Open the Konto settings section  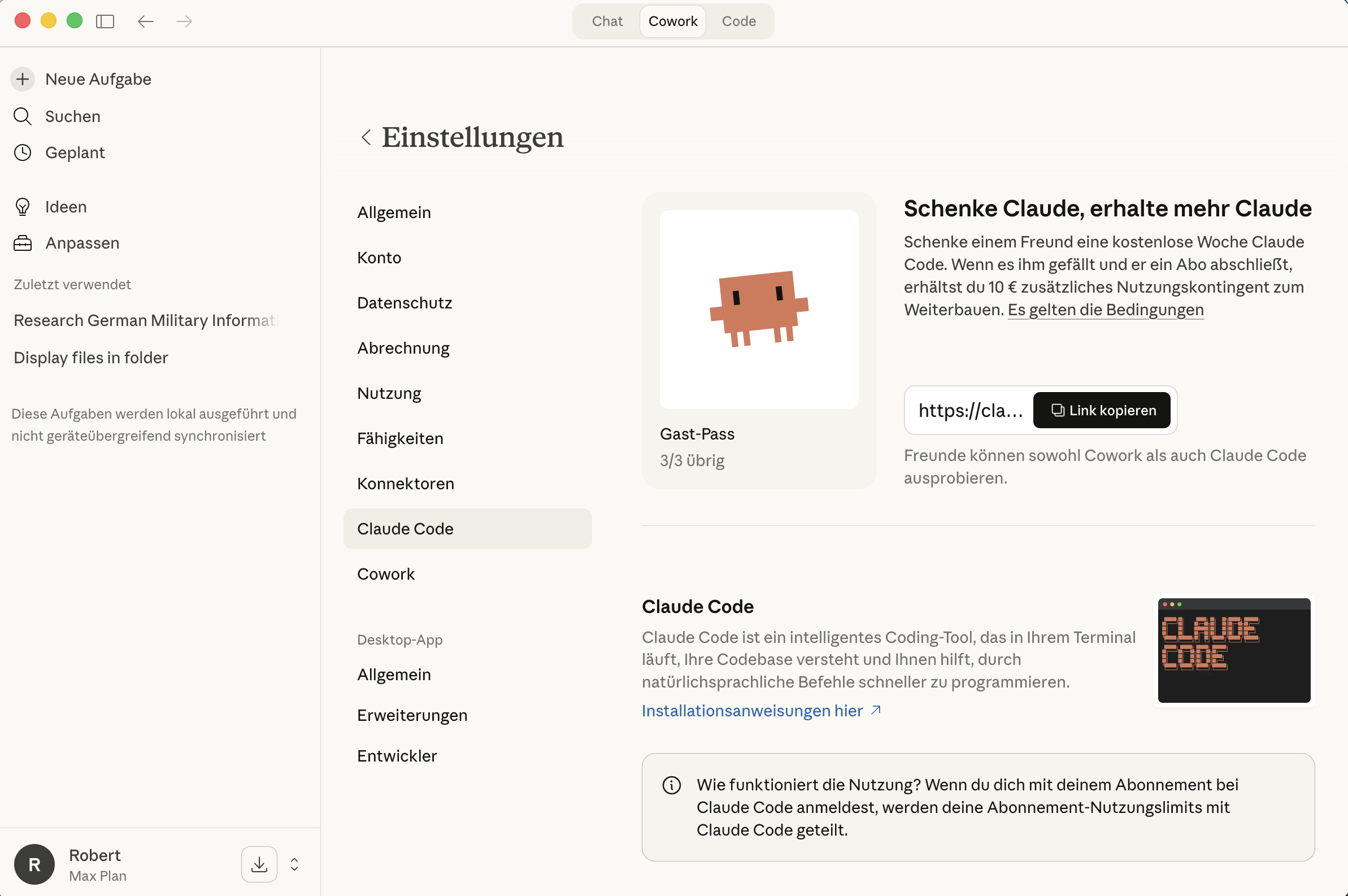pyautogui.click(x=379, y=257)
